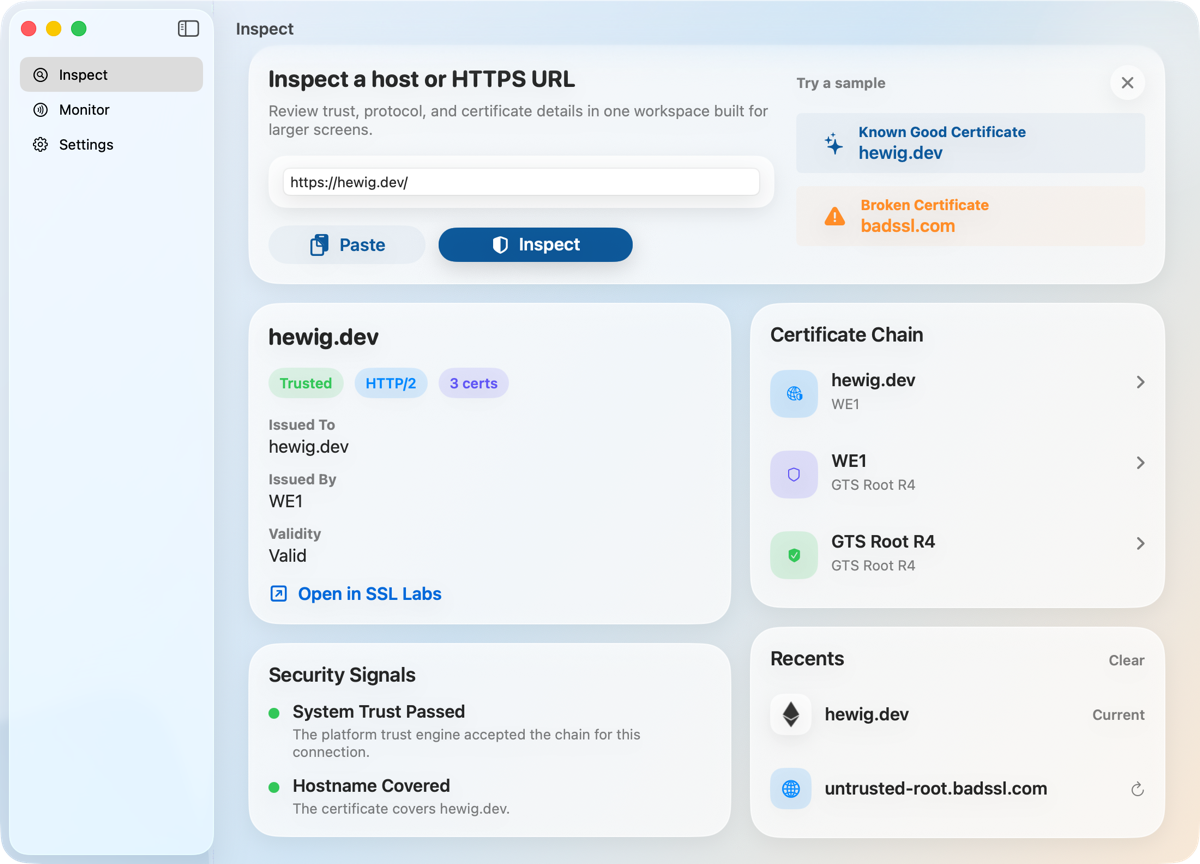
Task: Click the HTTP/2 protocol badge
Action: pyautogui.click(x=391, y=383)
